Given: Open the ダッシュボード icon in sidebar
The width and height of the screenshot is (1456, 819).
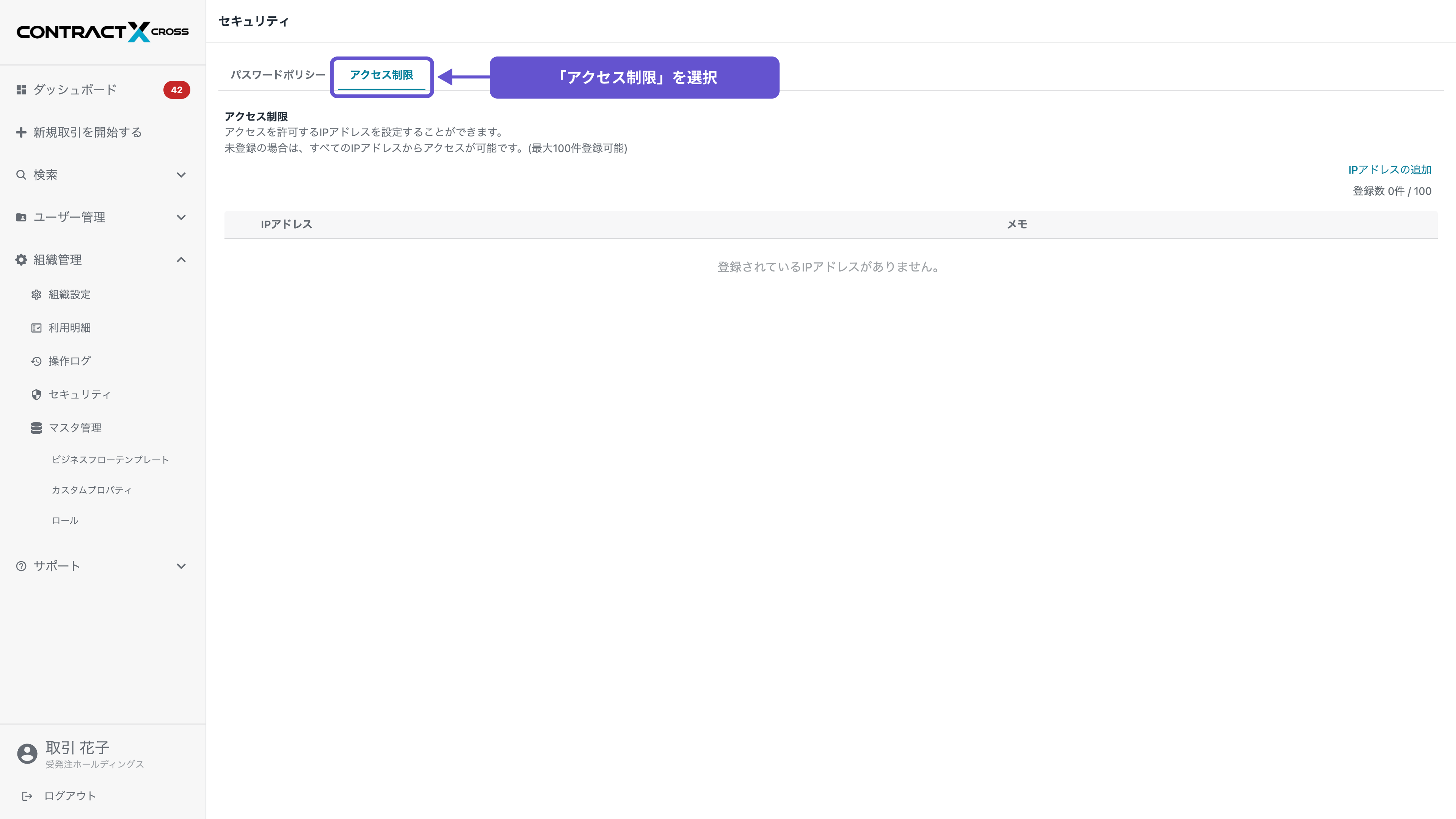Looking at the screenshot, I should click(21, 89).
